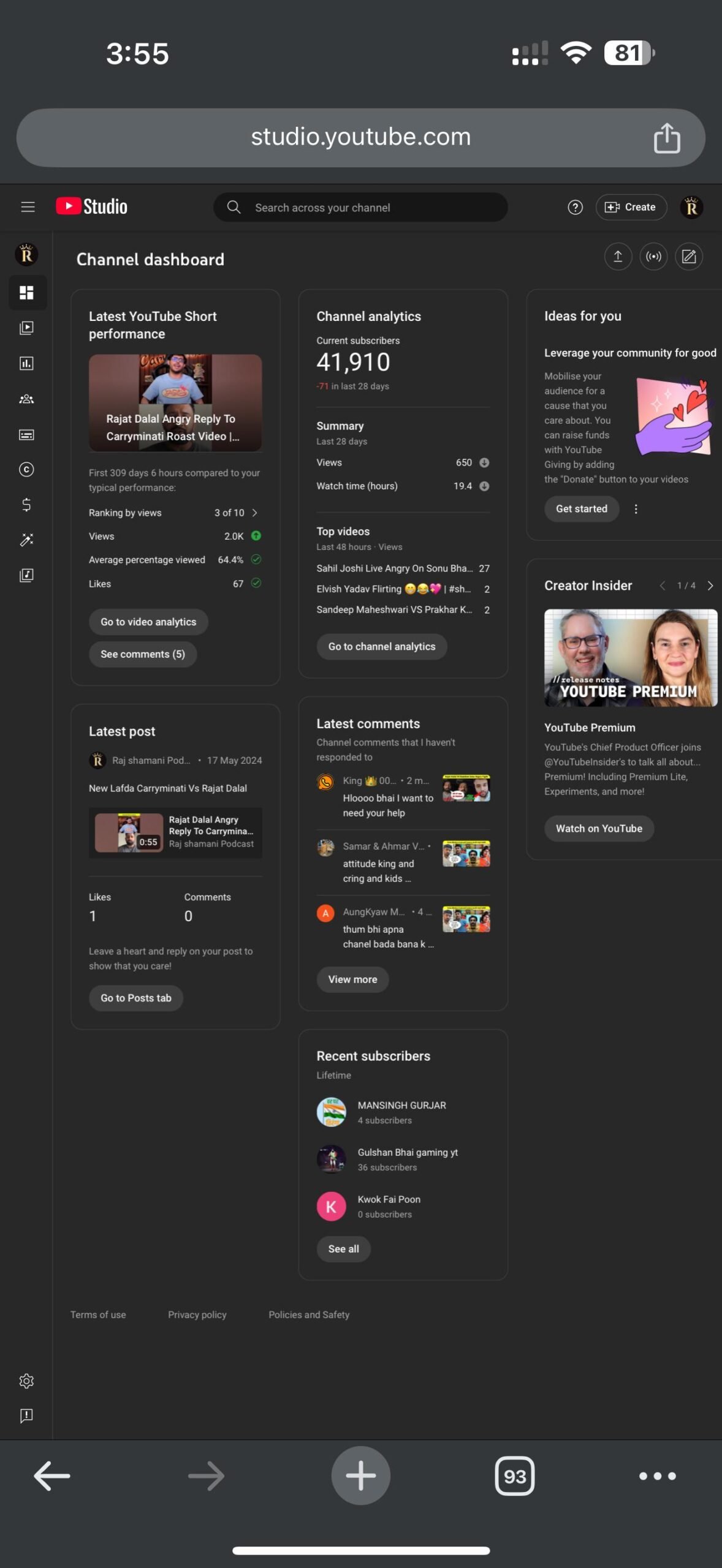
Task: Click the Go live broadcast icon
Action: (653, 257)
